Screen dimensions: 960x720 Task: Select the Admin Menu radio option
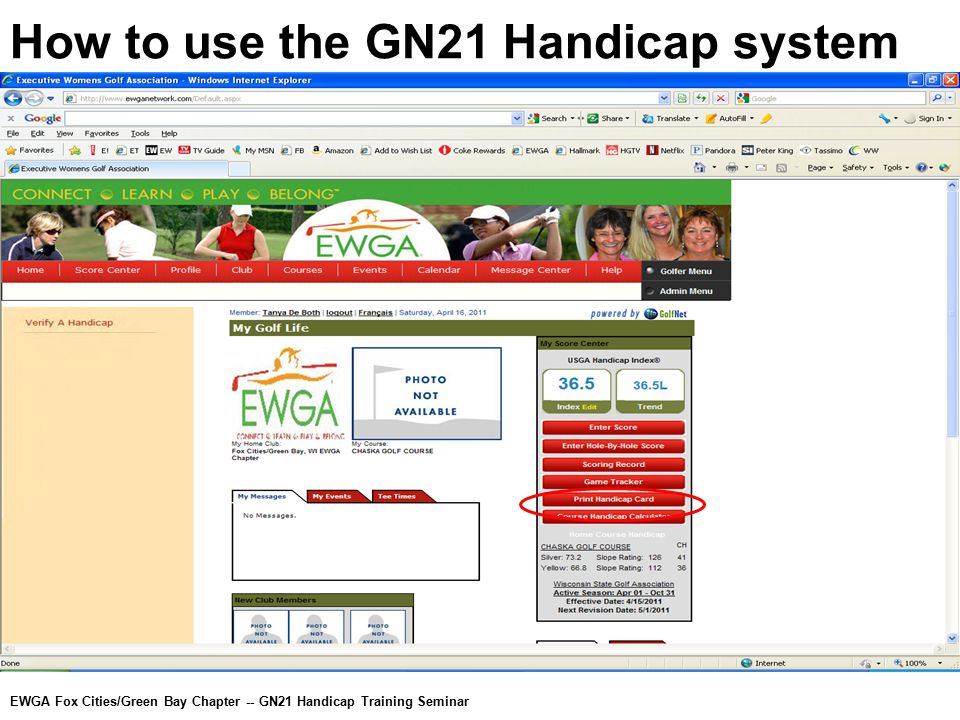[x=650, y=291]
